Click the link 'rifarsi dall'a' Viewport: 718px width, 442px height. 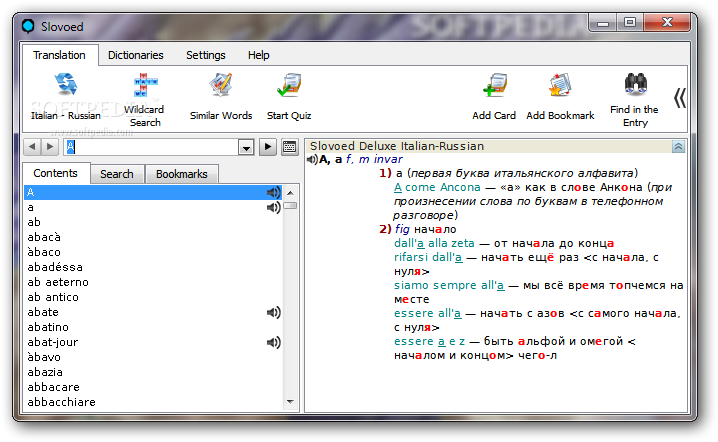click(x=428, y=257)
